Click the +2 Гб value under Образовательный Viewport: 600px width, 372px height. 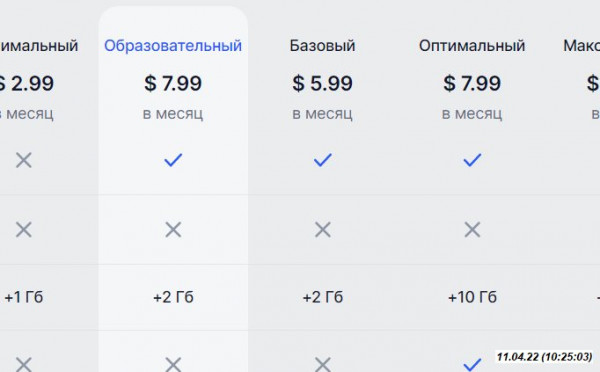(173, 297)
